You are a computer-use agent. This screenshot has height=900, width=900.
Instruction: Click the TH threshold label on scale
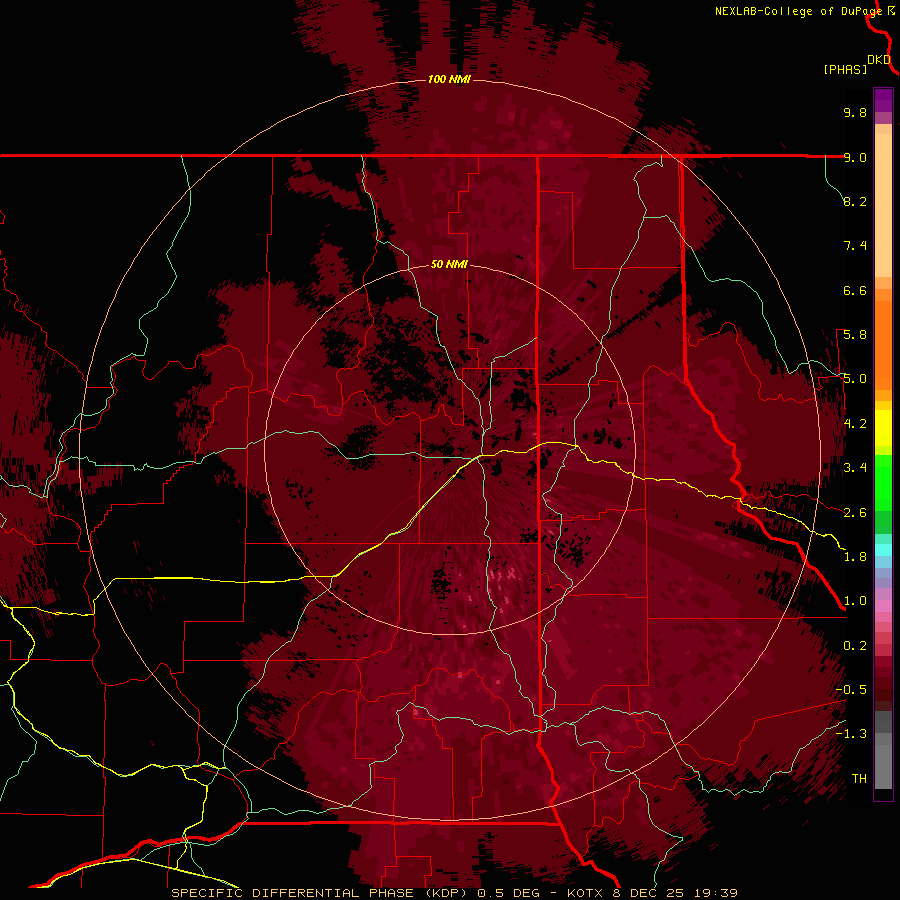click(x=859, y=779)
